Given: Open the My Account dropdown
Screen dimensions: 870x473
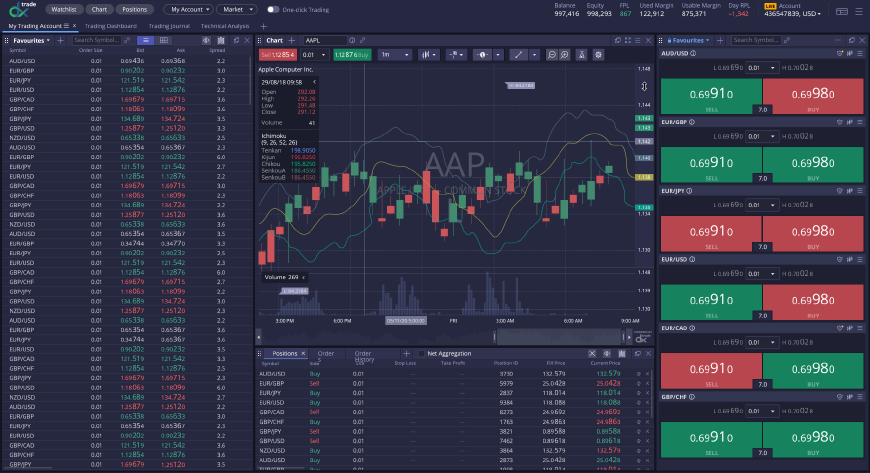Looking at the screenshot, I should point(189,9).
